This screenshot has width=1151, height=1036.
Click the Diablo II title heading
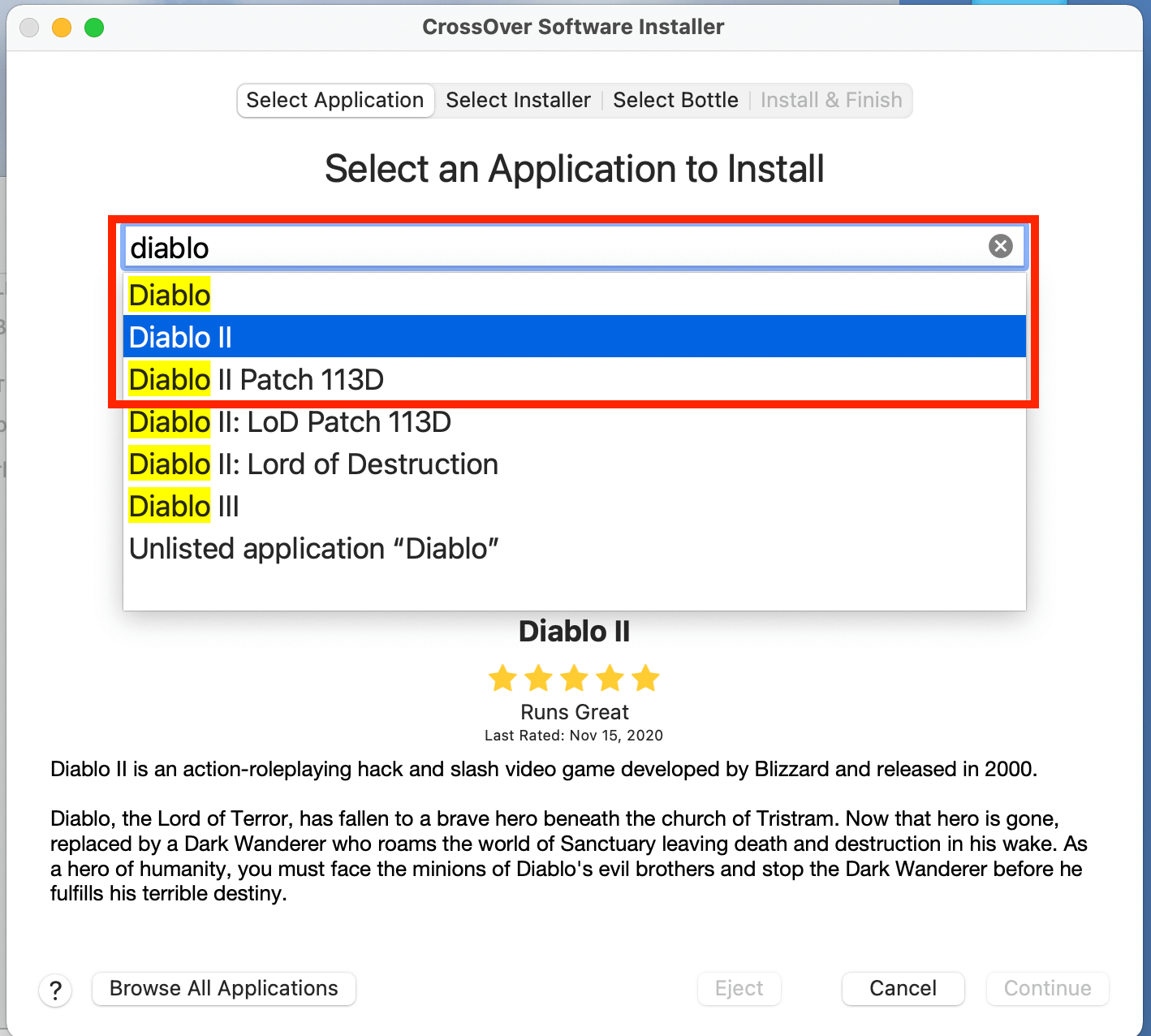click(x=575, y=632)
